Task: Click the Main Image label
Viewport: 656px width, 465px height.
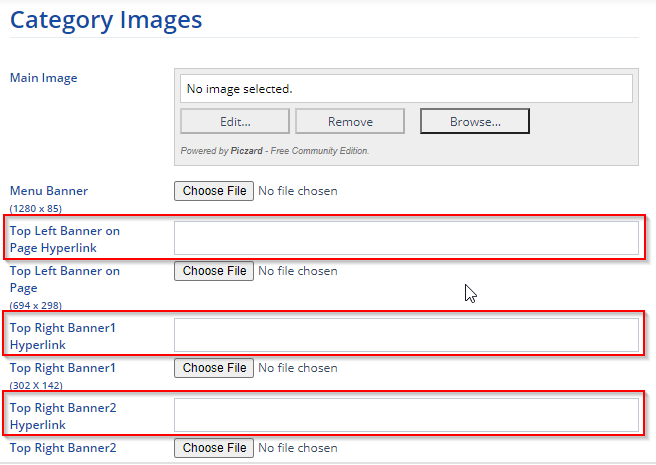Action: (x=43, y=78)
